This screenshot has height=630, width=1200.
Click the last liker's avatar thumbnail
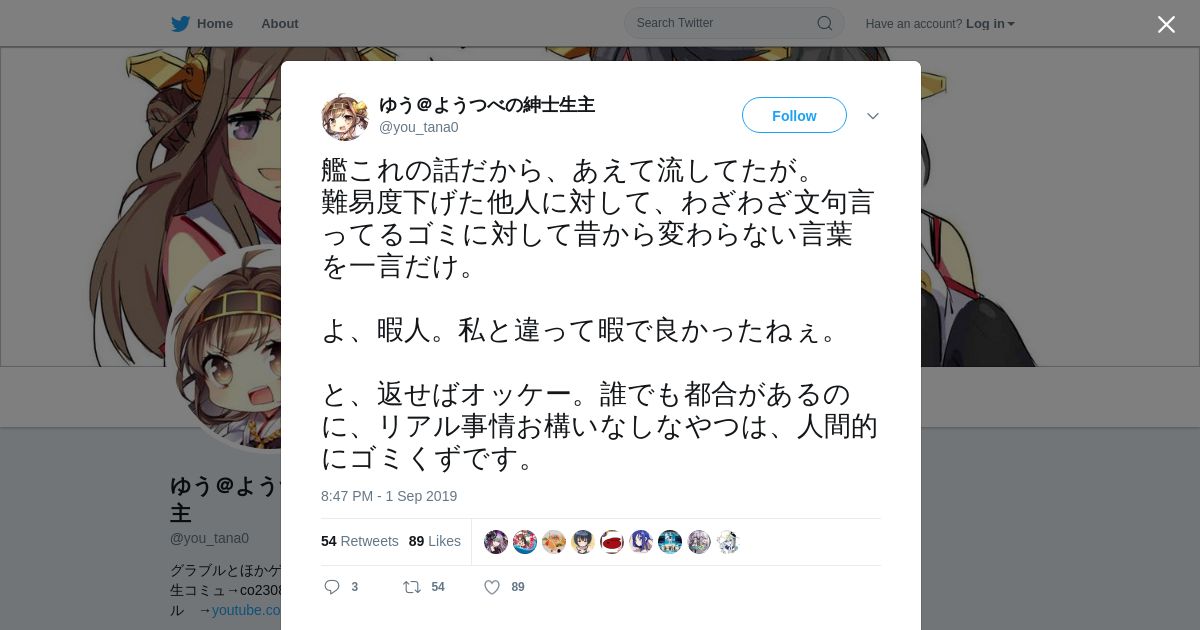coord(728,542)
